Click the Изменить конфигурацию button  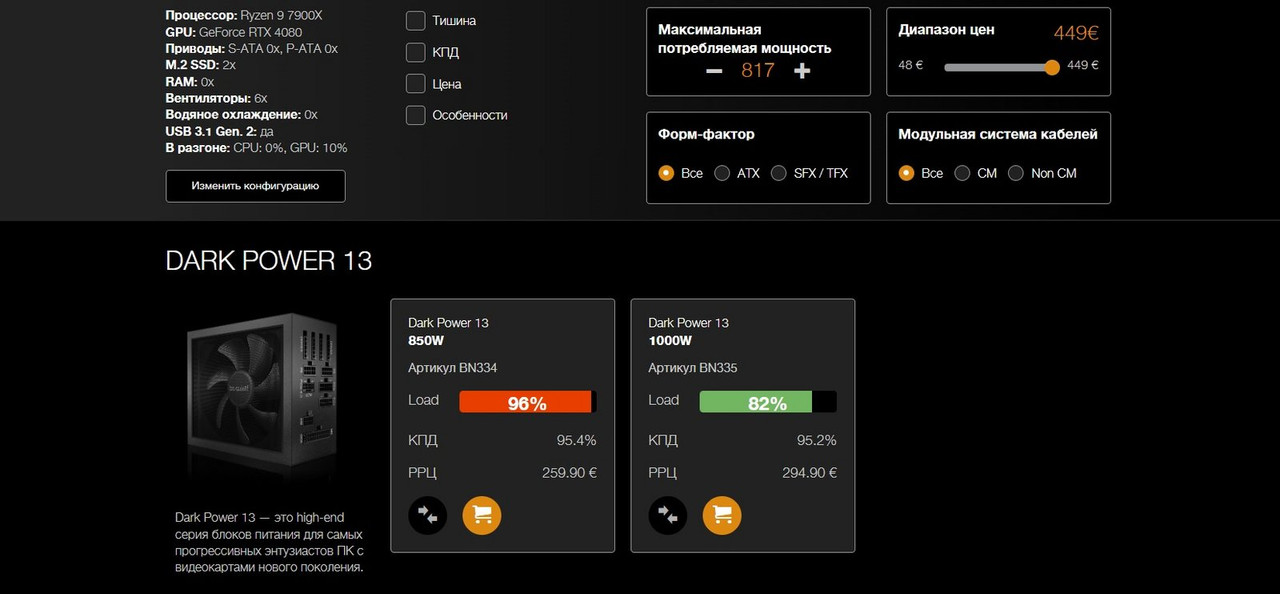click(256, 186)
